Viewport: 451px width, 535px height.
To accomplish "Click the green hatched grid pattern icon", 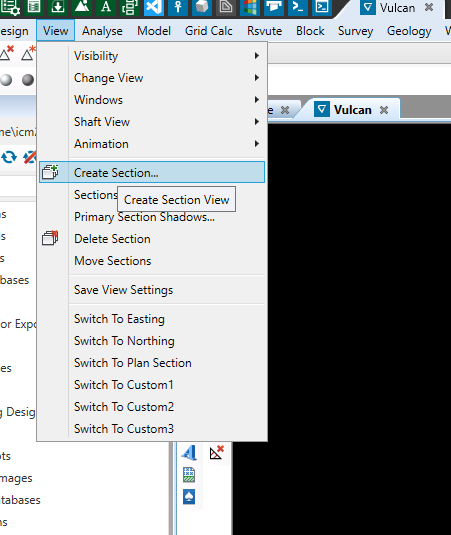I will click(189, 475).
